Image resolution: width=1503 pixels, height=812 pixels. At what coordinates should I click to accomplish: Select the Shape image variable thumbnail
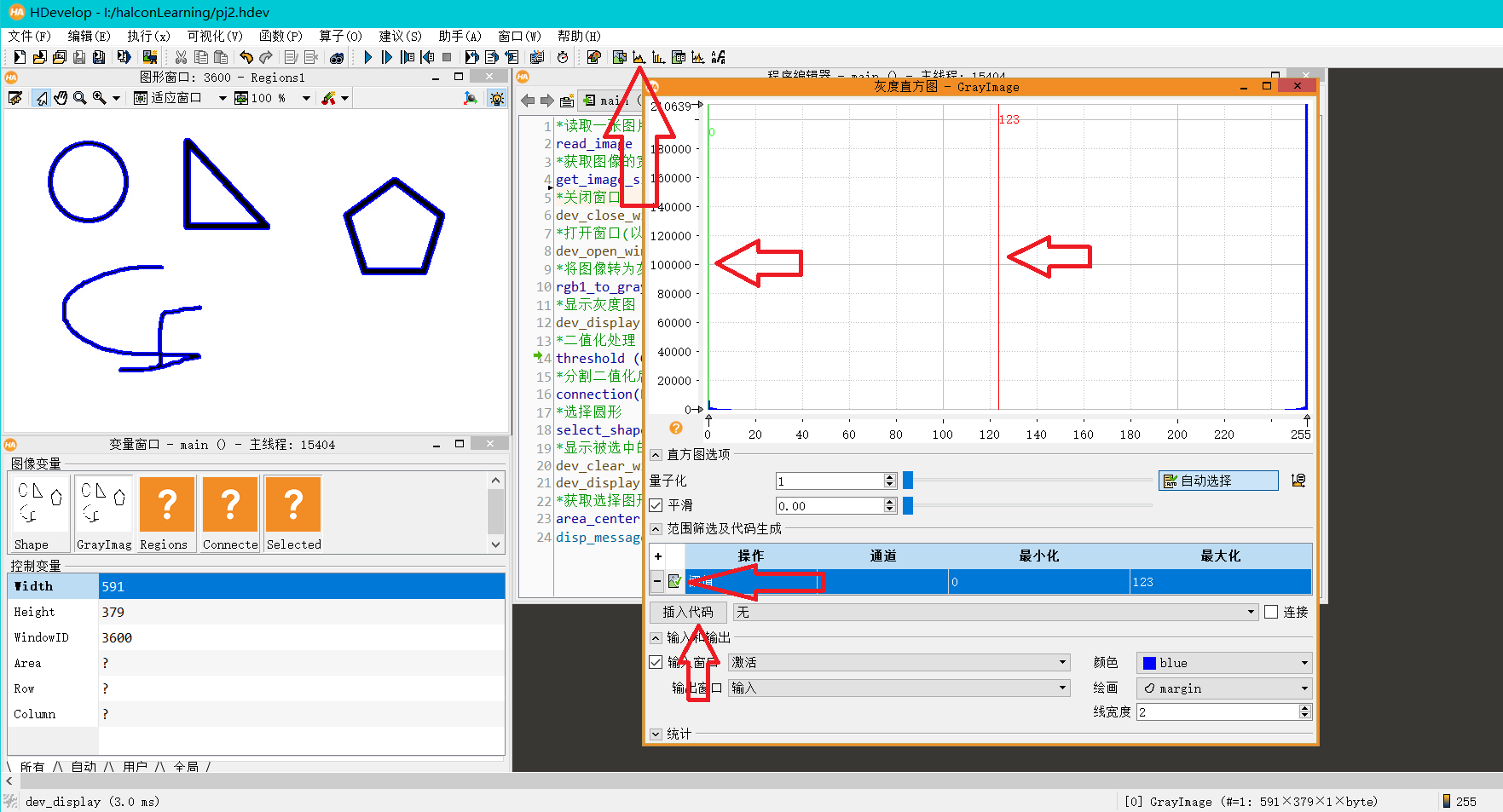click(x=38, y=514)
